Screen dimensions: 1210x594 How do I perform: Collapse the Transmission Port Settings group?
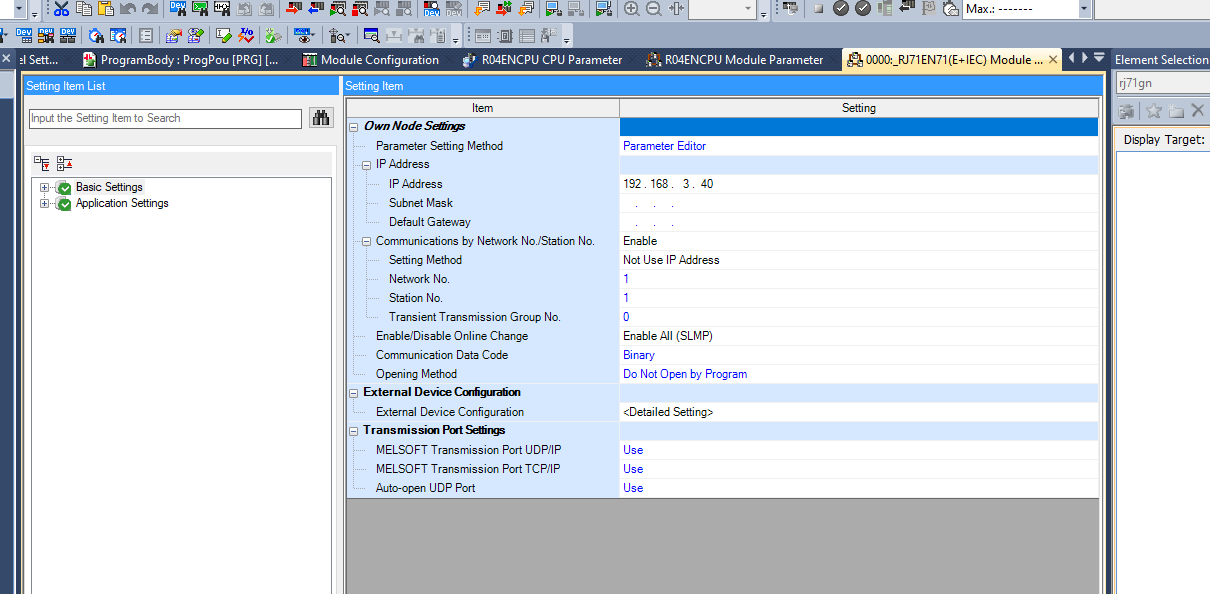354,431
